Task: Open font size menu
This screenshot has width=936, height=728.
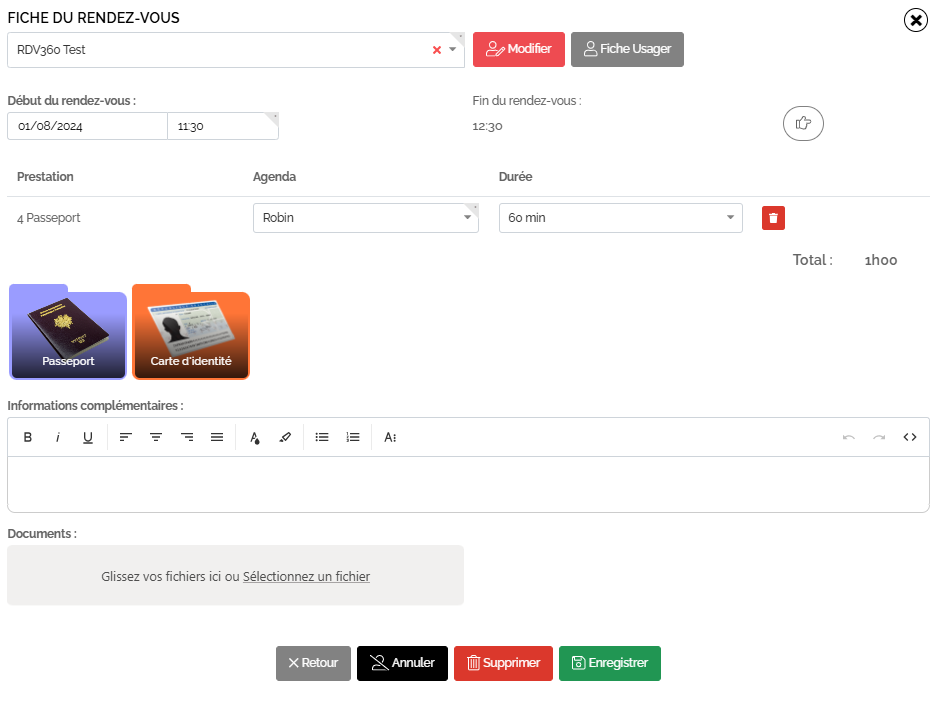Action: [x=390, y=437]
